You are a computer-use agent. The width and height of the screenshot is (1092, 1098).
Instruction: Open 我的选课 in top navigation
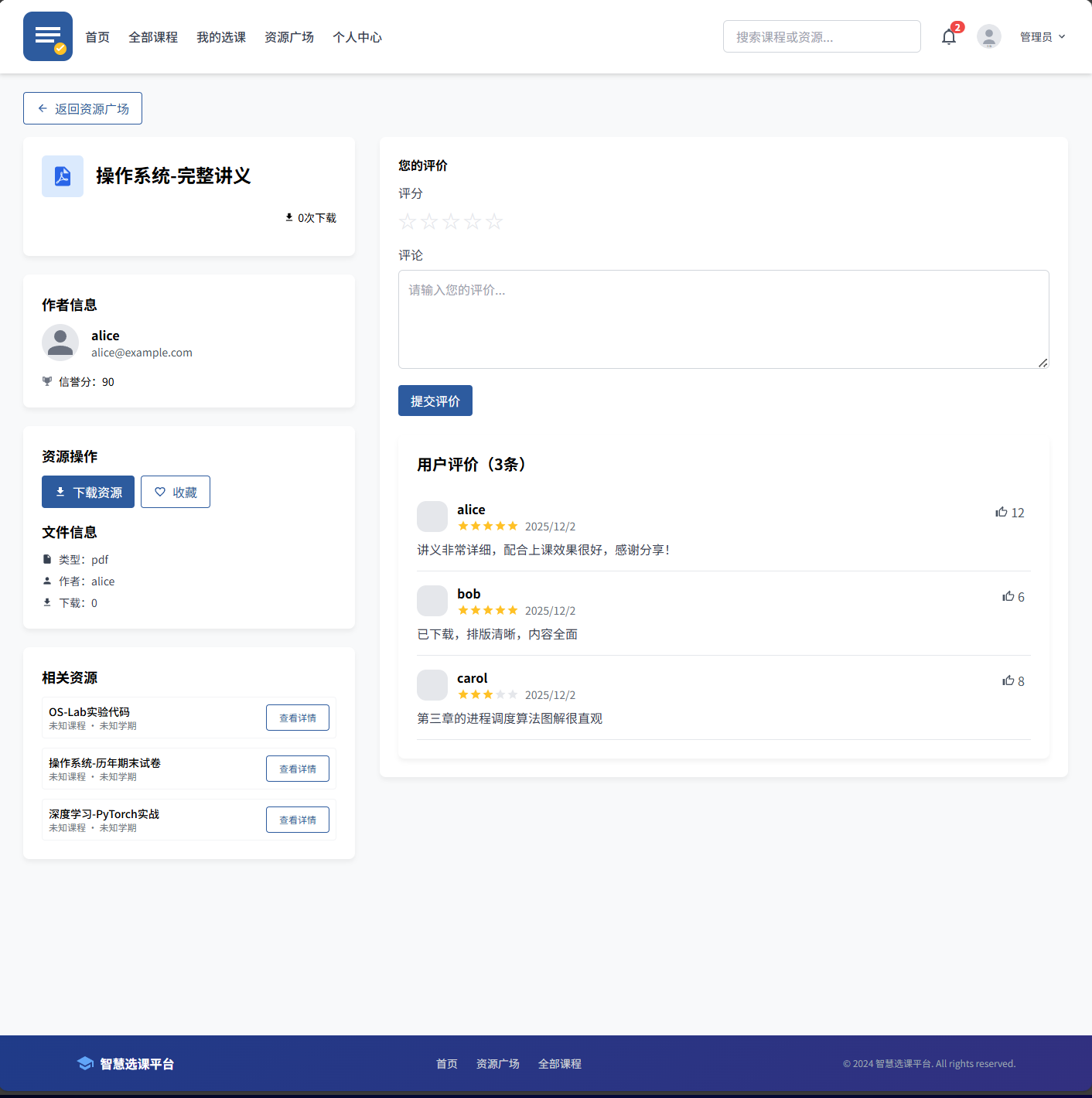(x=221, y=37)
